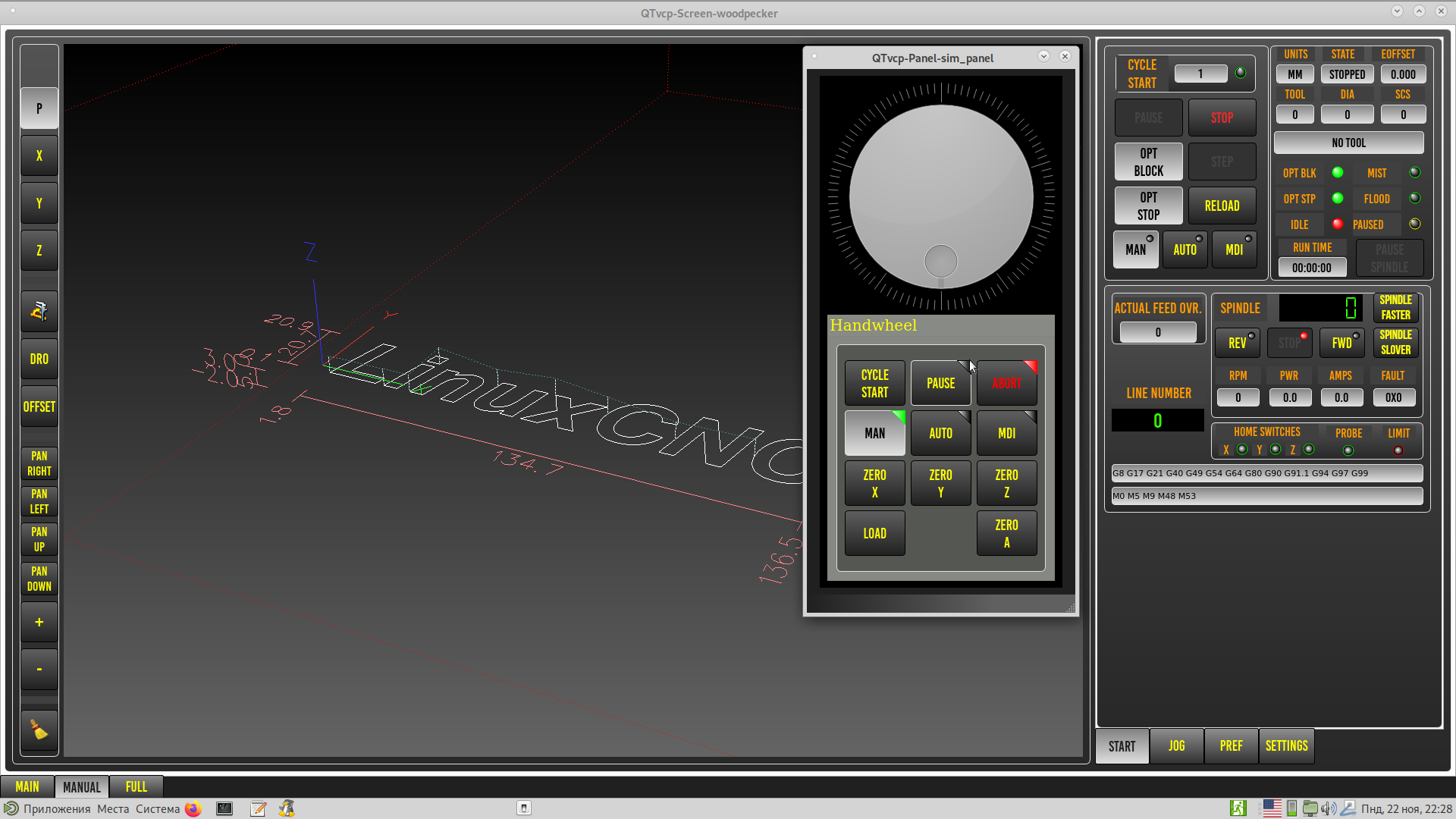Screen dimensions: 1456x819
Task: Click PAN UP in the view toolbar
Action: [39, 539]
